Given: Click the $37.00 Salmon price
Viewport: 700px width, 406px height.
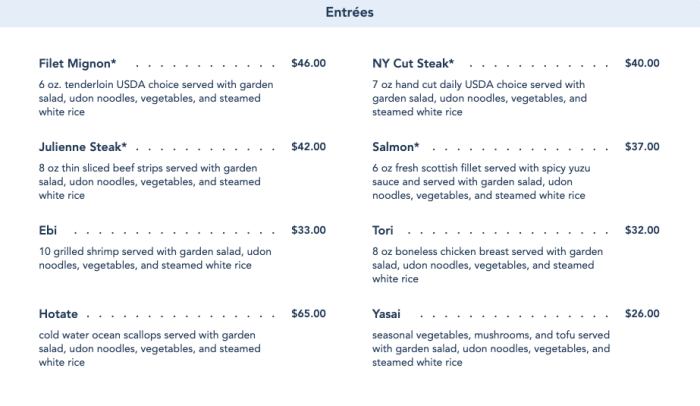Looking at the screenshot, I should 642,147.
